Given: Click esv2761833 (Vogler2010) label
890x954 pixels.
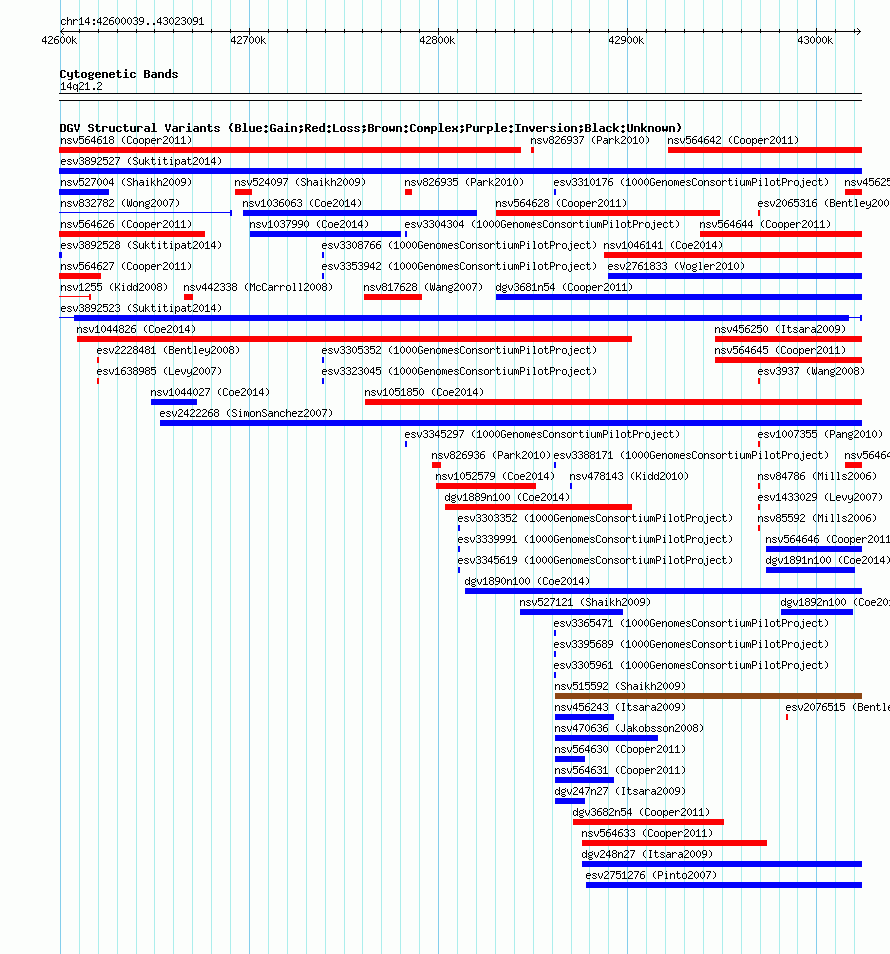Looking at the screenshot, I should tap(676, 266).
